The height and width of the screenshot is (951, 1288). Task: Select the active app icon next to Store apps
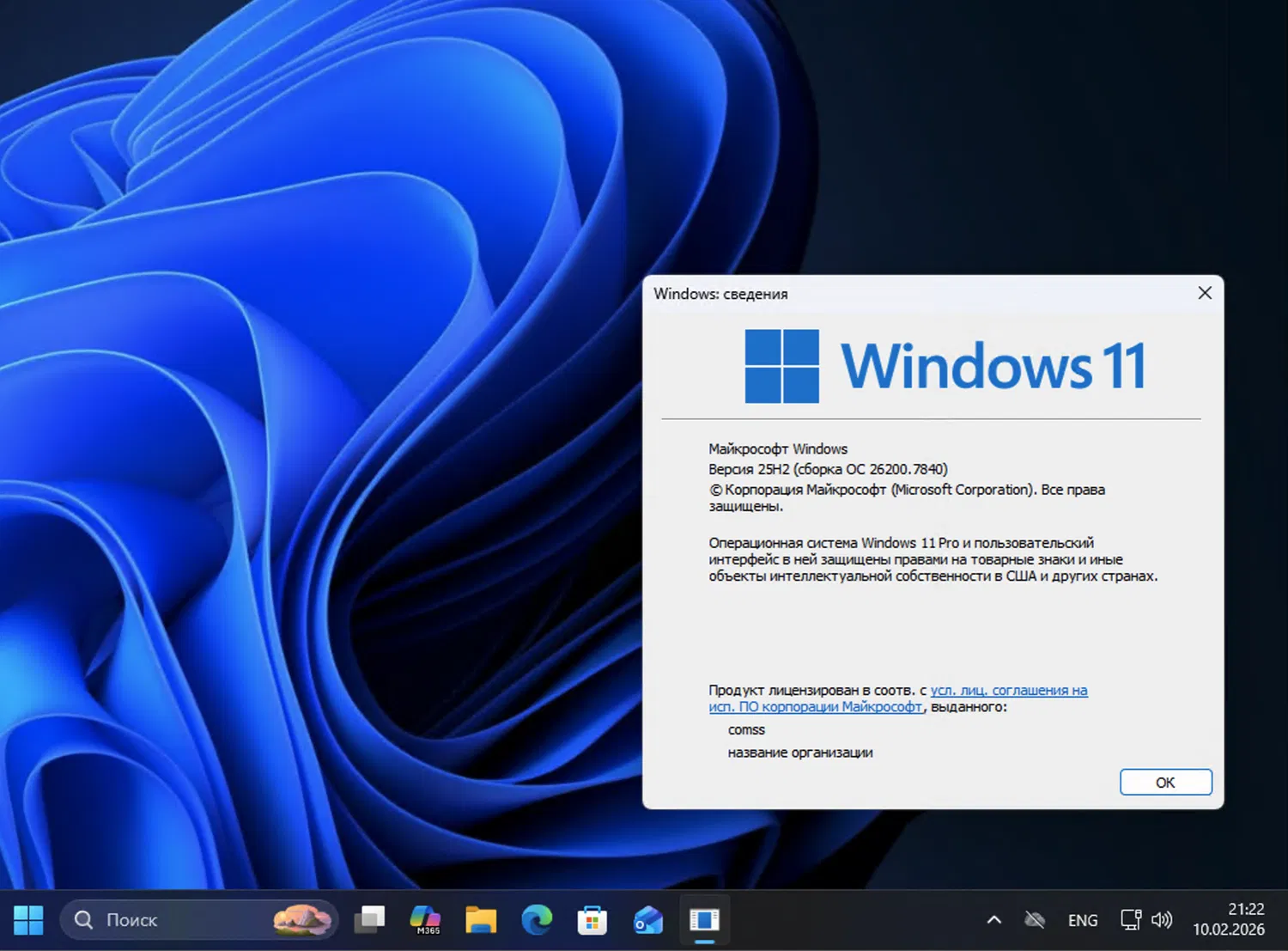coord(704,919)
